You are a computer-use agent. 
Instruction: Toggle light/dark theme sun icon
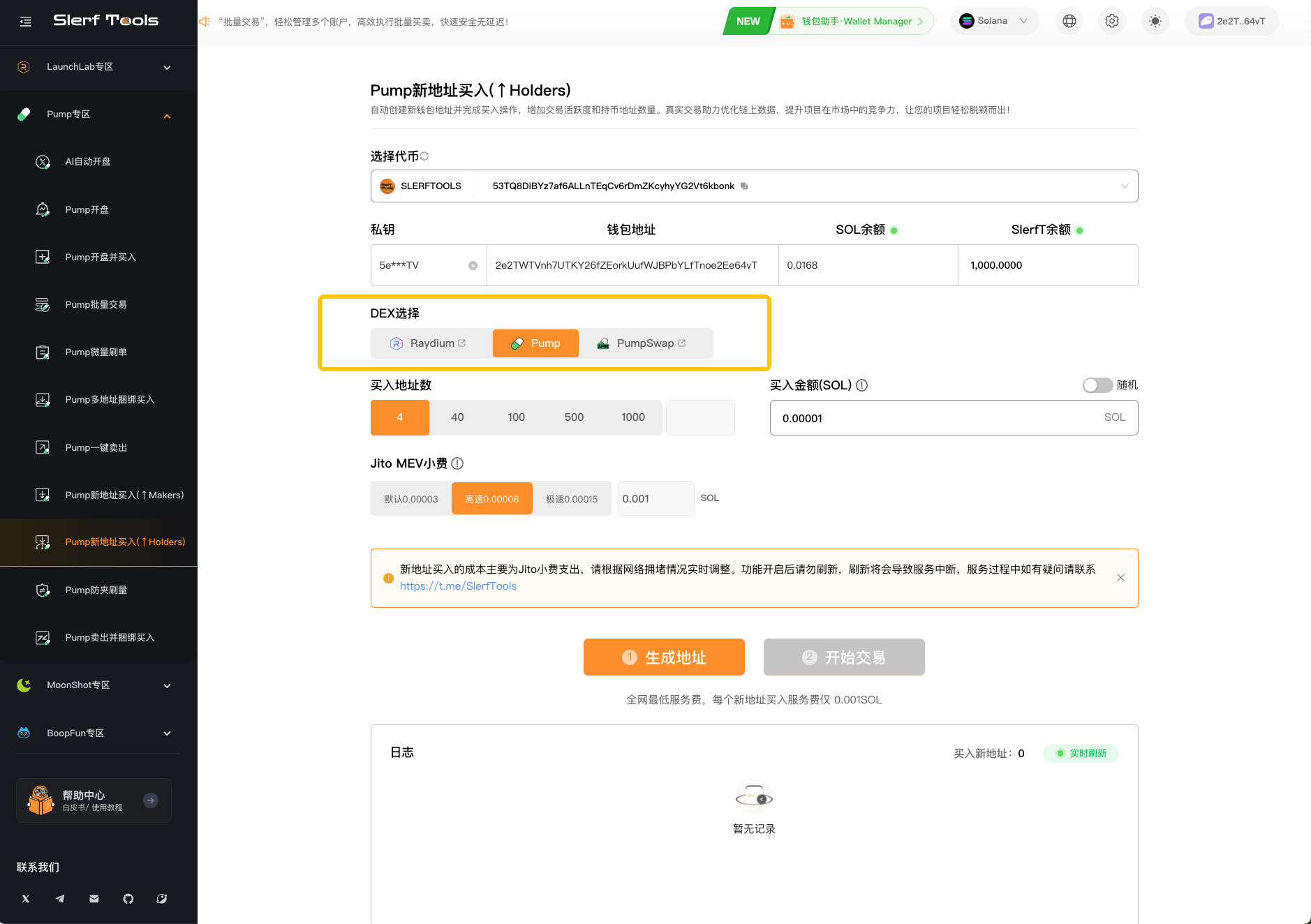click(x=1155, y=21)
